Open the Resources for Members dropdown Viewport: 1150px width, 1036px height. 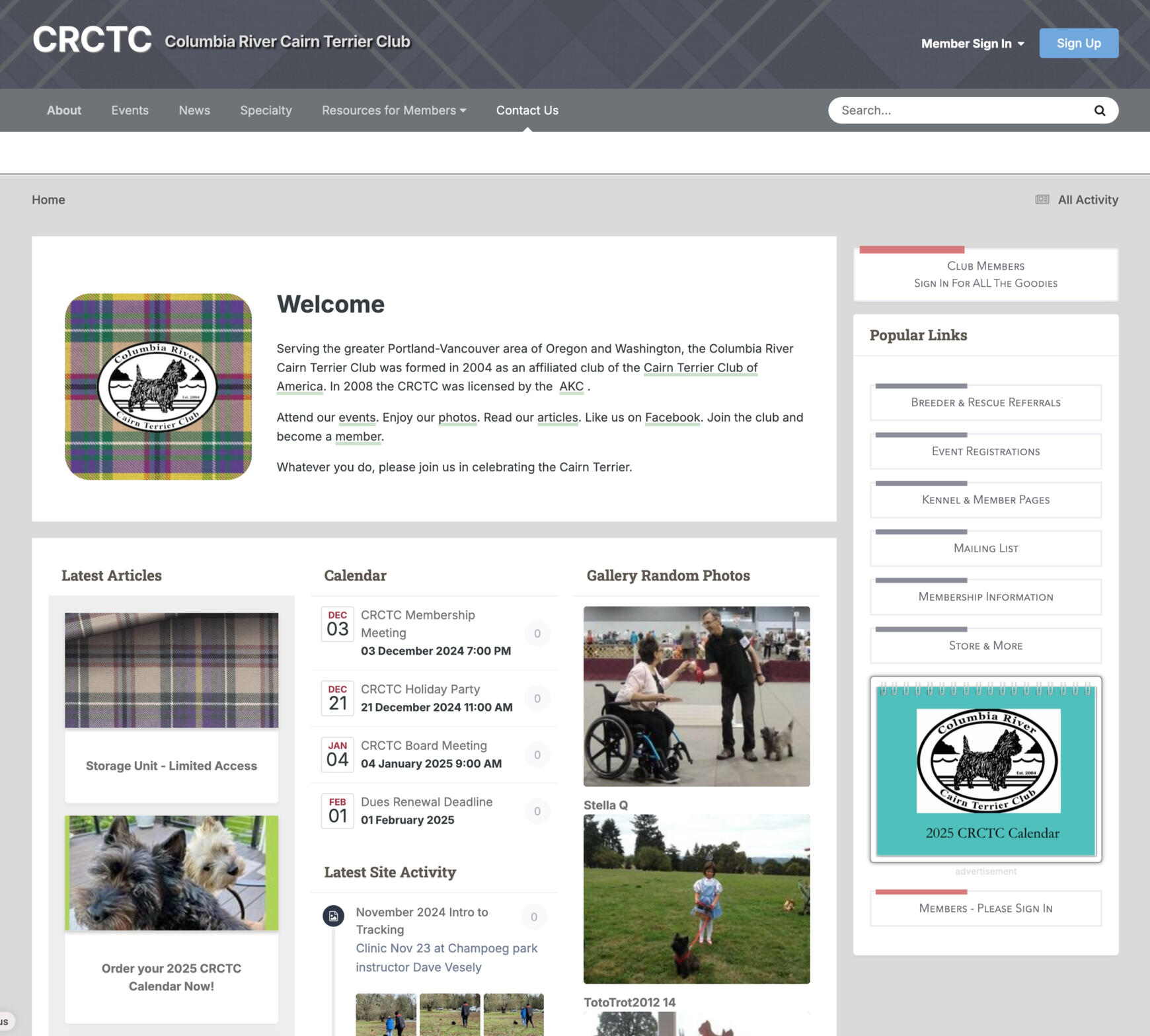[x=393, y=110]
